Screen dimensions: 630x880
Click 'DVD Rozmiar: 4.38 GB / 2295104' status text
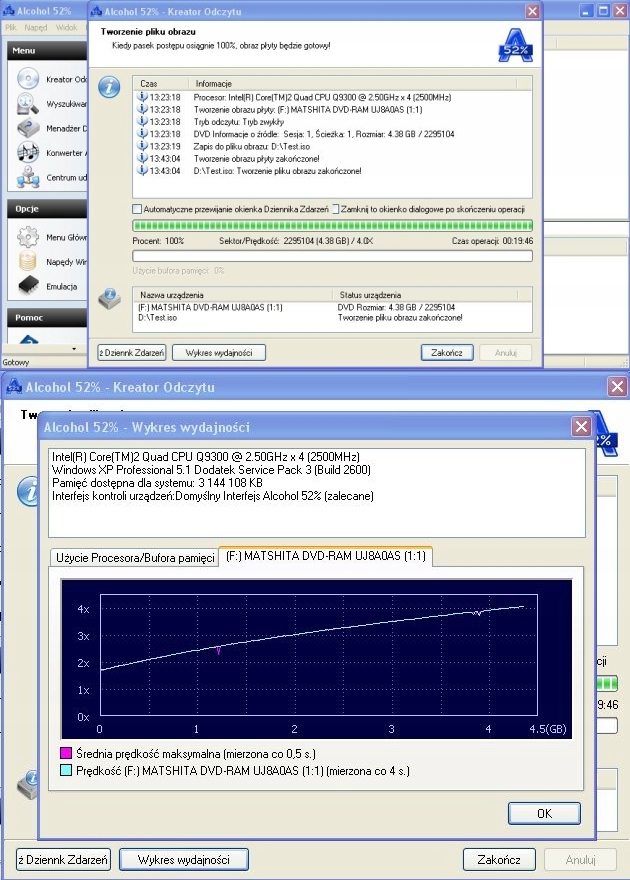pyautogui.click(x=396, y=307)
